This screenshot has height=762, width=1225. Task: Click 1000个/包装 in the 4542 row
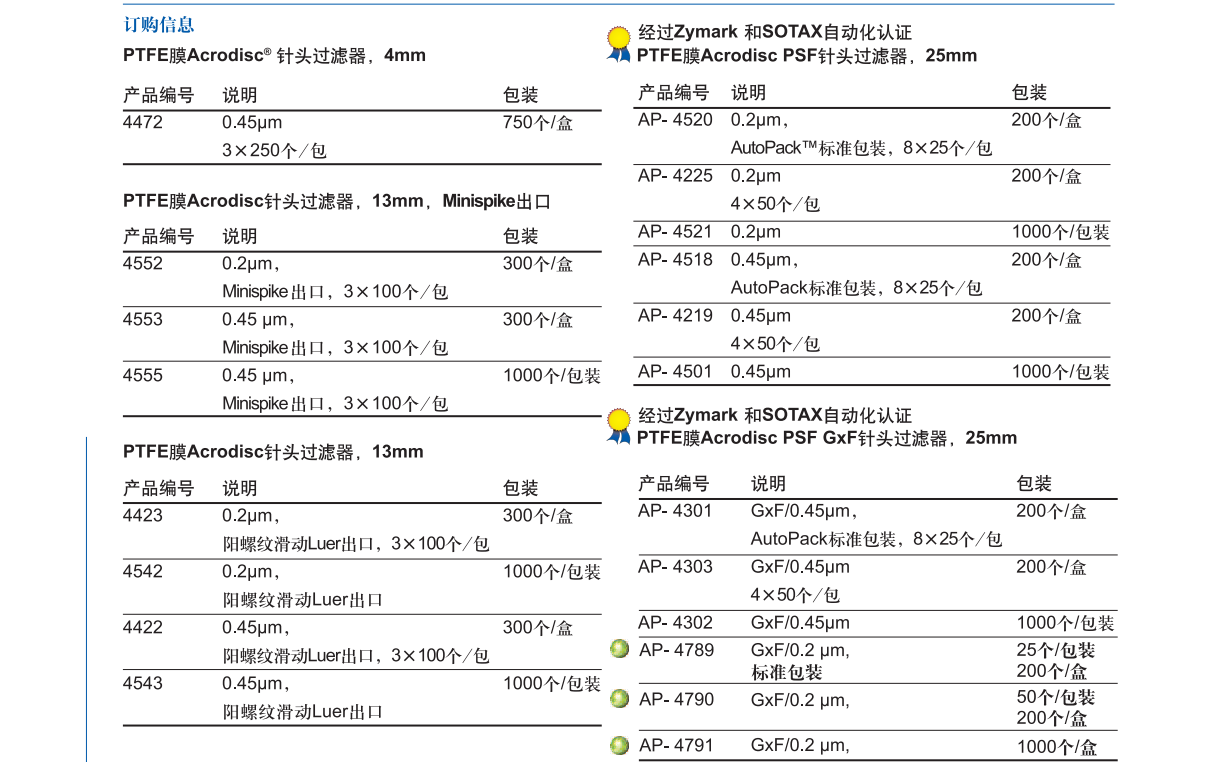coord(552,572)
